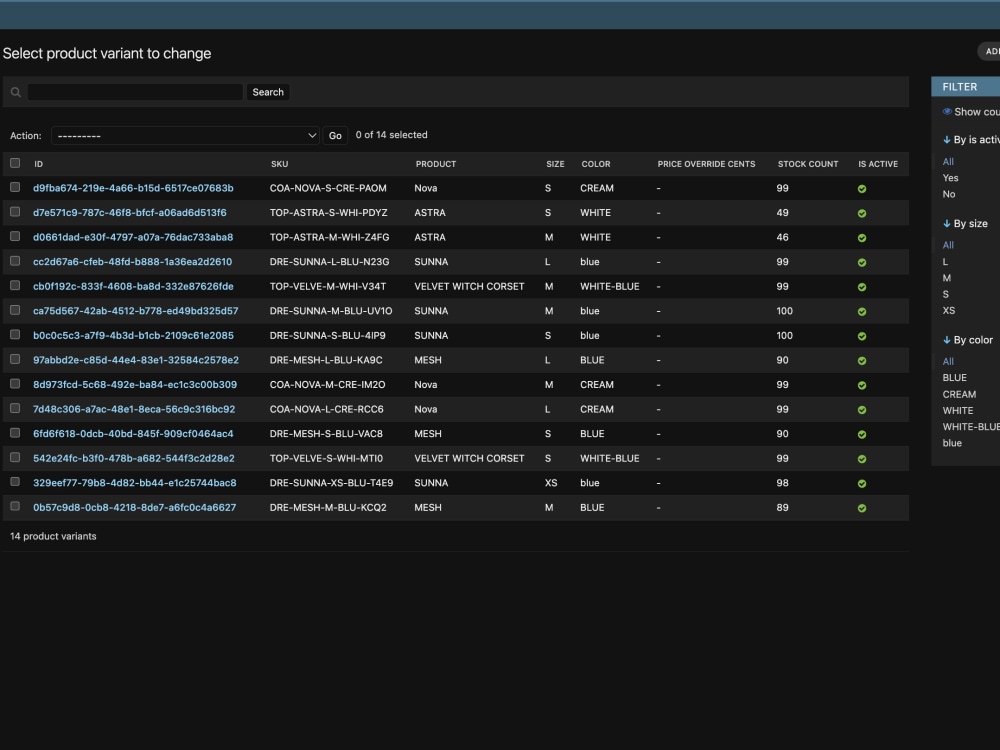The height and width of the screenshot is (750, 1000).
Task: Check the row d7e571c9-787c-46f8 checkbox
Action: tap(15, 212)
